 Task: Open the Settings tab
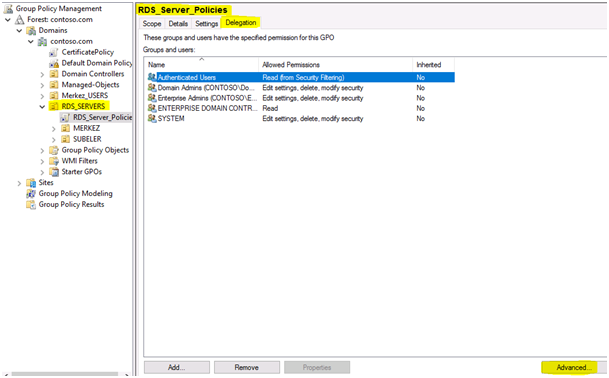tap(206, 24)
